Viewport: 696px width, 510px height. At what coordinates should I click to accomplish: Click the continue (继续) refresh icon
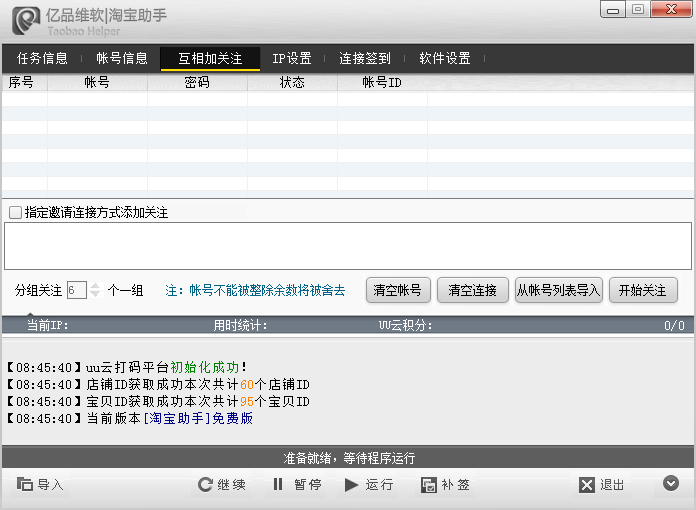click(205, 485)
